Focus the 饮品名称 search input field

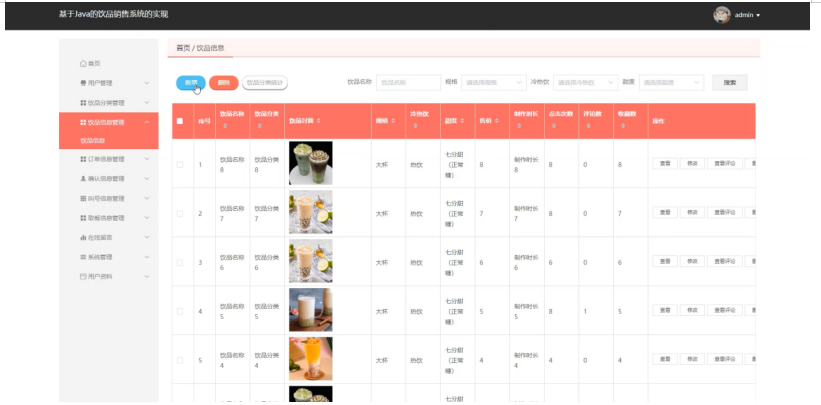[x=408, y=83]
